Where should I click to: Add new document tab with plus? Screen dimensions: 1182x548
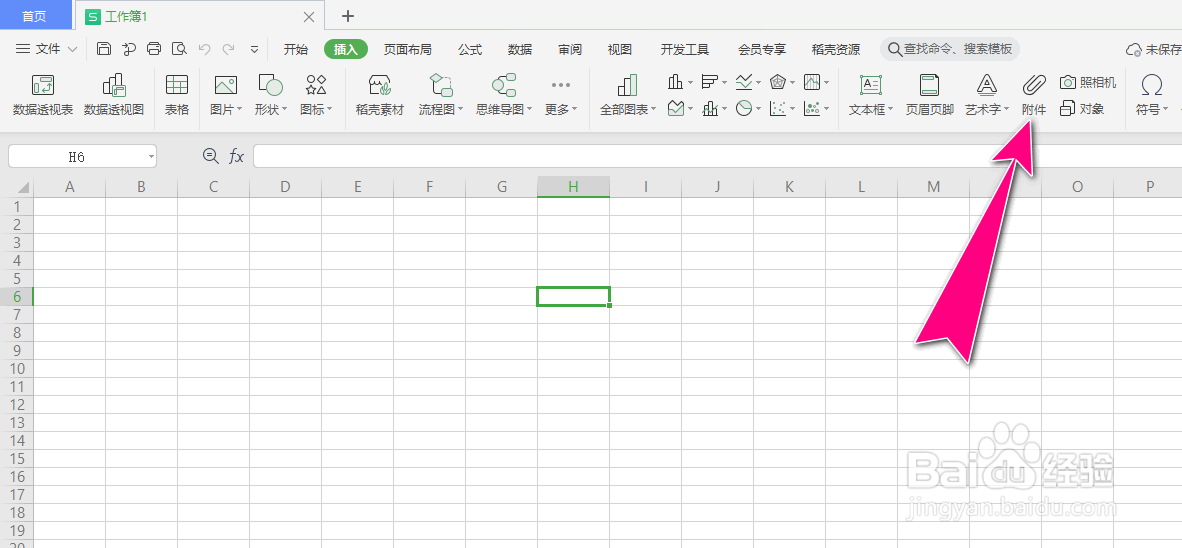pos(348,16)
